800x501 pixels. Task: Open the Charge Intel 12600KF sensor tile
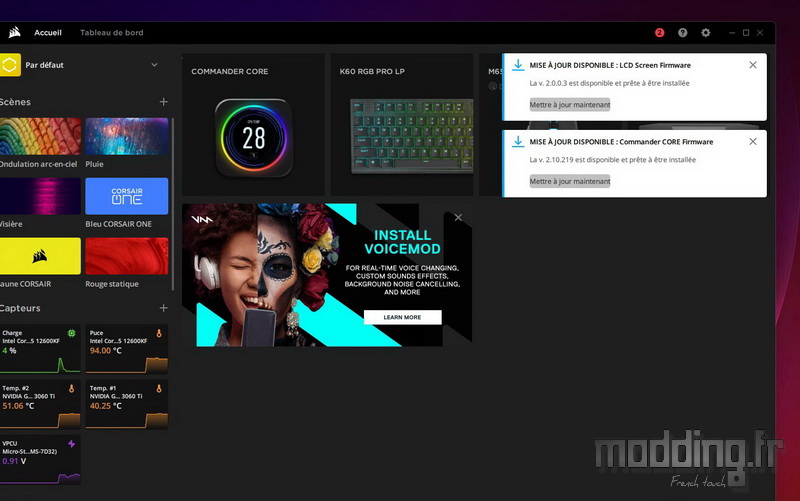(x=40, y=349)
